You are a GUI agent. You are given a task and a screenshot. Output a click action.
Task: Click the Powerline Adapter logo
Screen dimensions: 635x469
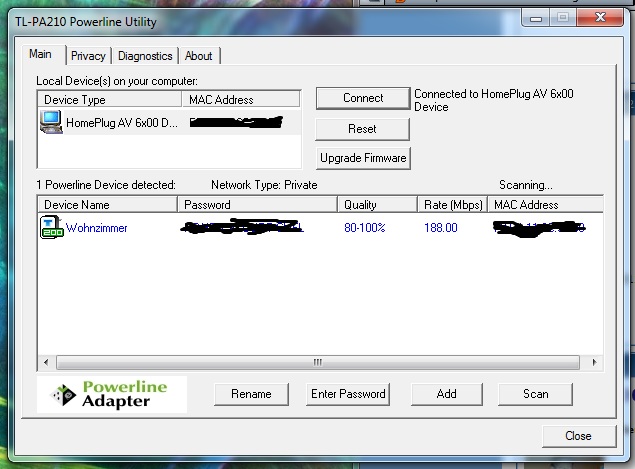pyautogui.click(x=112, y=394)
